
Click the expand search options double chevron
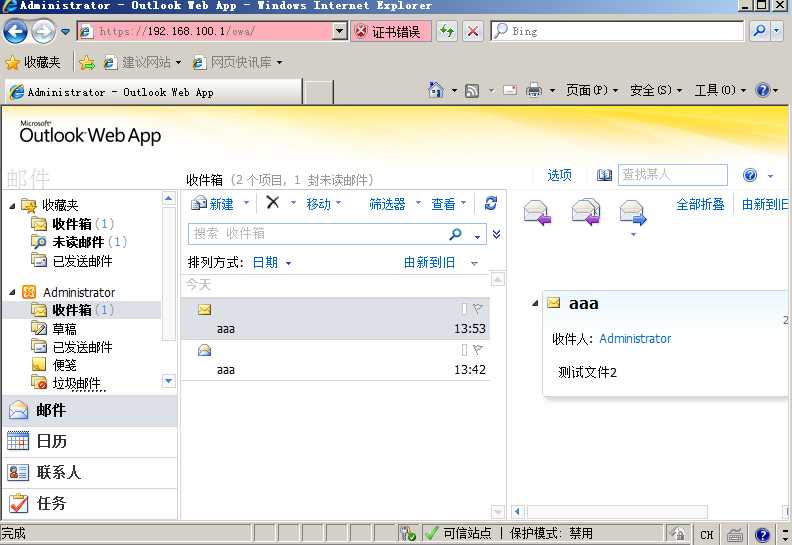click(497, 234)
